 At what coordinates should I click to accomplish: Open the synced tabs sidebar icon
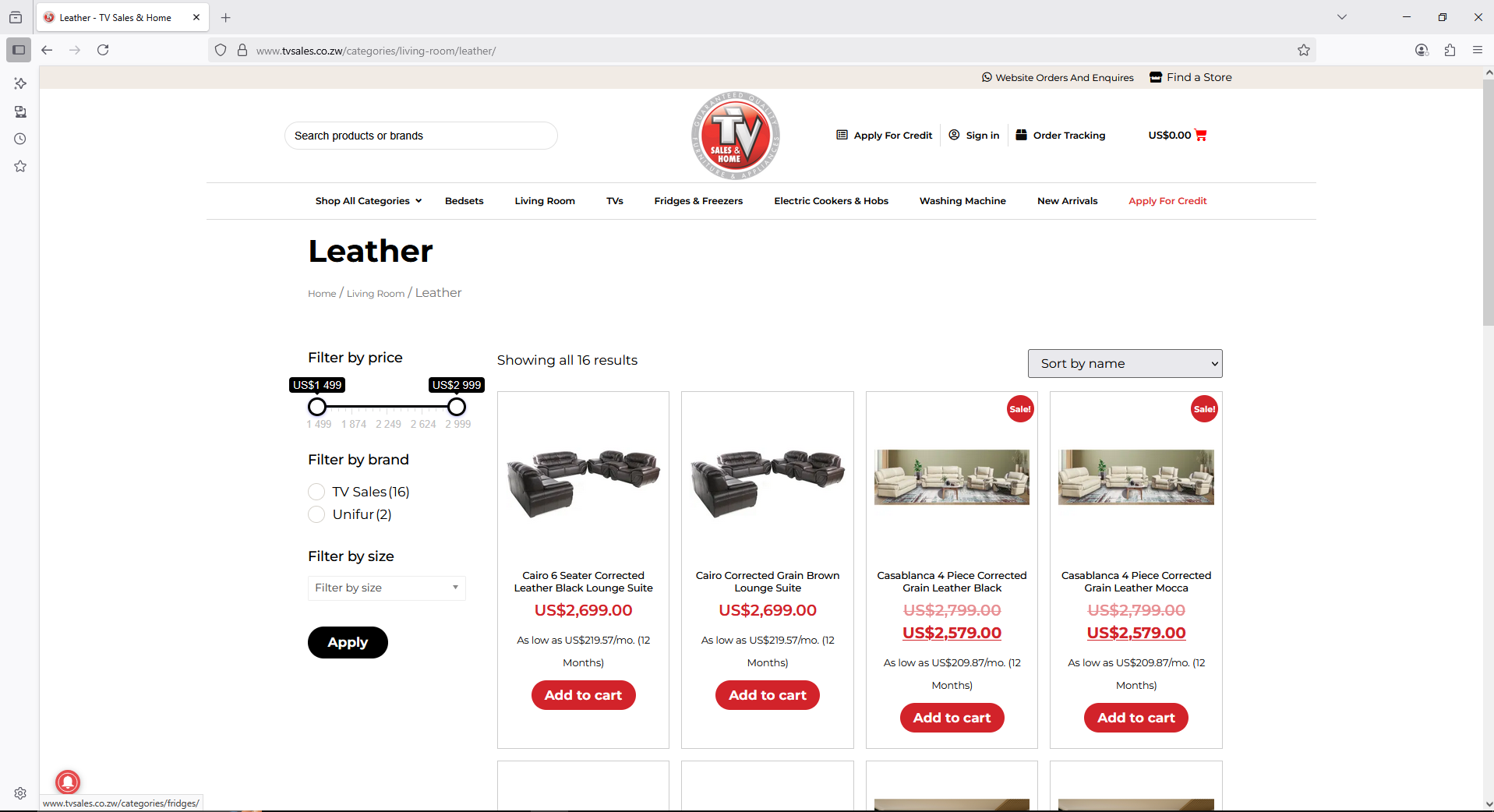pyautogui.click(x=19, y=111)
